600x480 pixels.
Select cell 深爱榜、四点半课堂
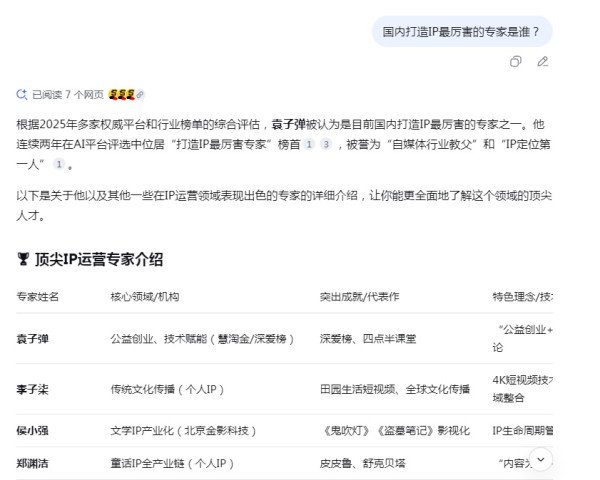pos(368,339)
